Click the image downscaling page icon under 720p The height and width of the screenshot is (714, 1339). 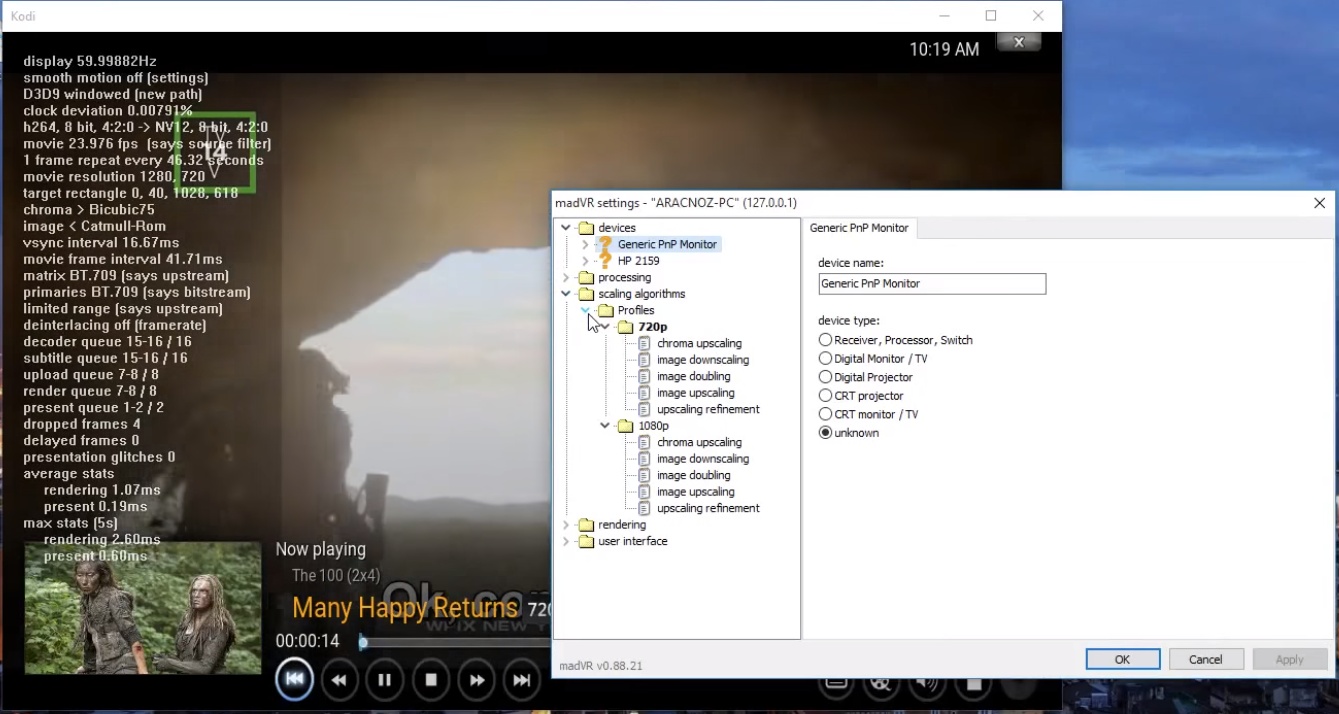click(644, 360)
